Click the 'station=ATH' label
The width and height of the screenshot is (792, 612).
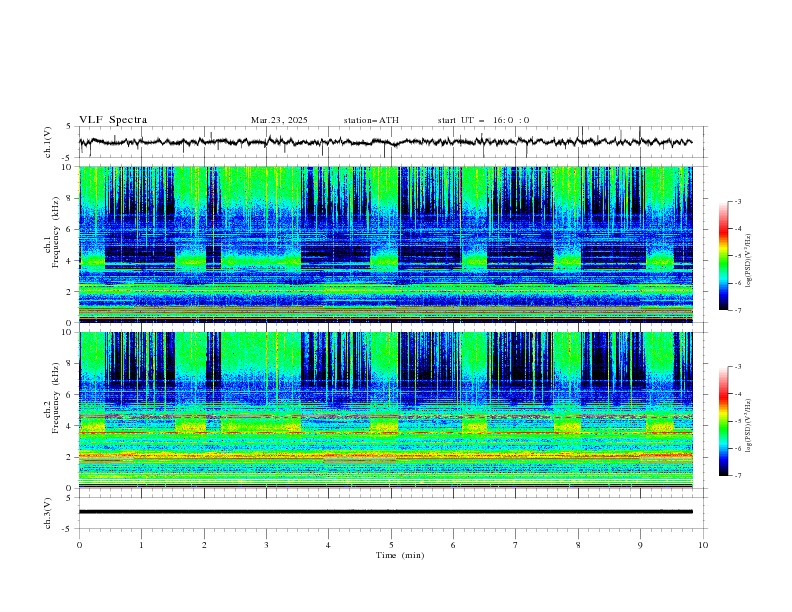pyautogui.click(x=371, y=120)
